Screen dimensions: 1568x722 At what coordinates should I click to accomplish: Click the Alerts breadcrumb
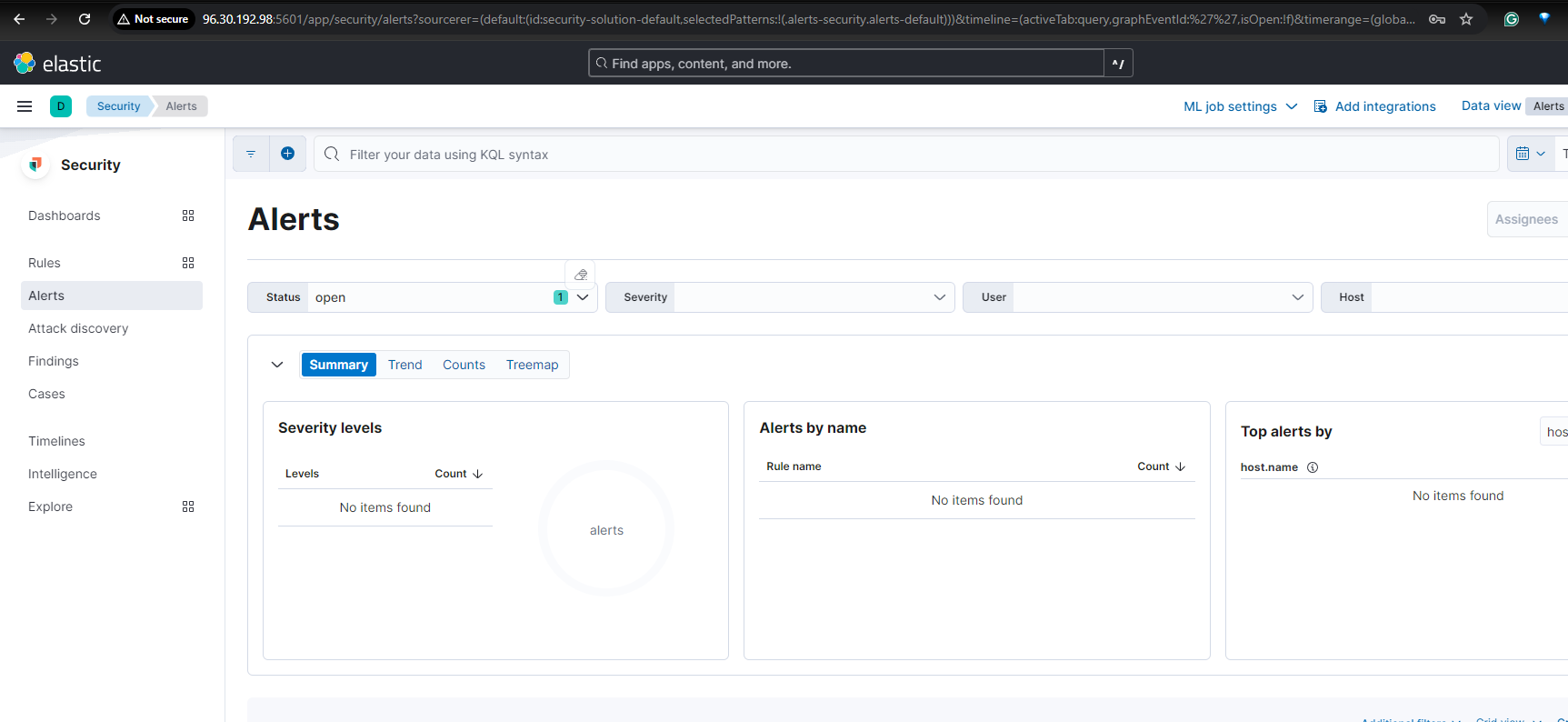[x=181, y=106]
